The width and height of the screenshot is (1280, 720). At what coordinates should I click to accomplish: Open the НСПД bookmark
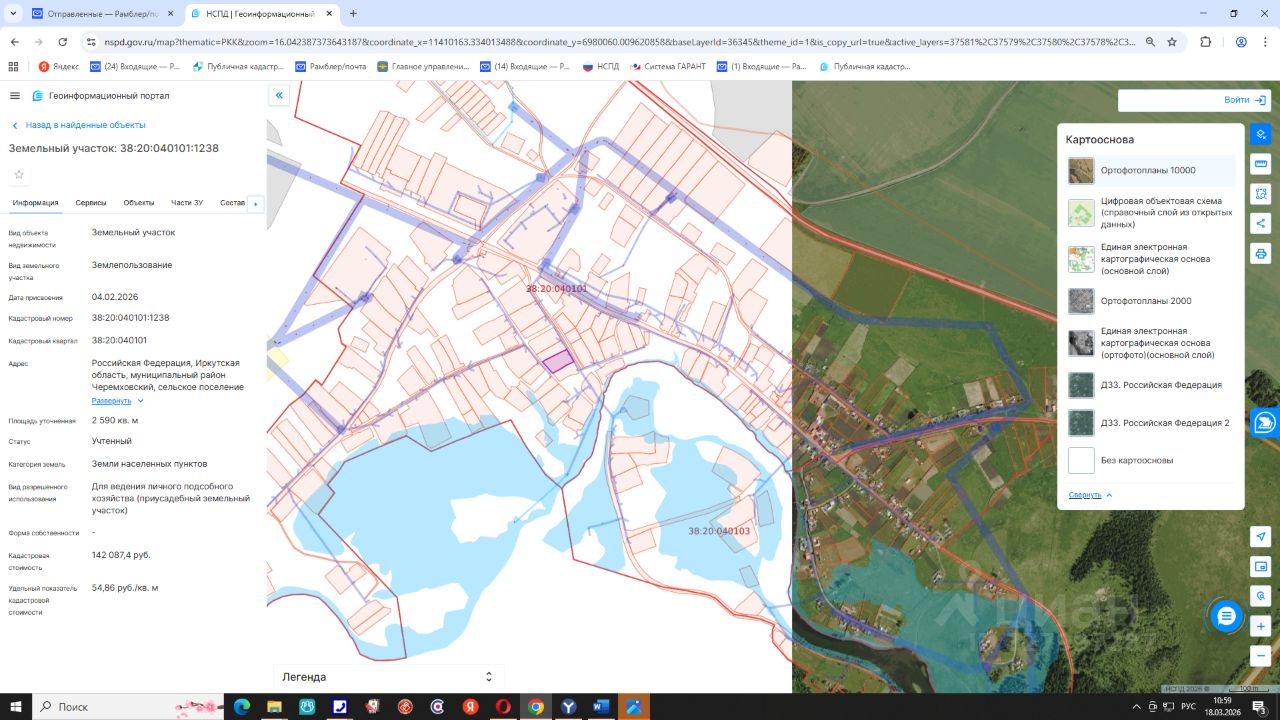pyautogui.click(x=601, y=67)
